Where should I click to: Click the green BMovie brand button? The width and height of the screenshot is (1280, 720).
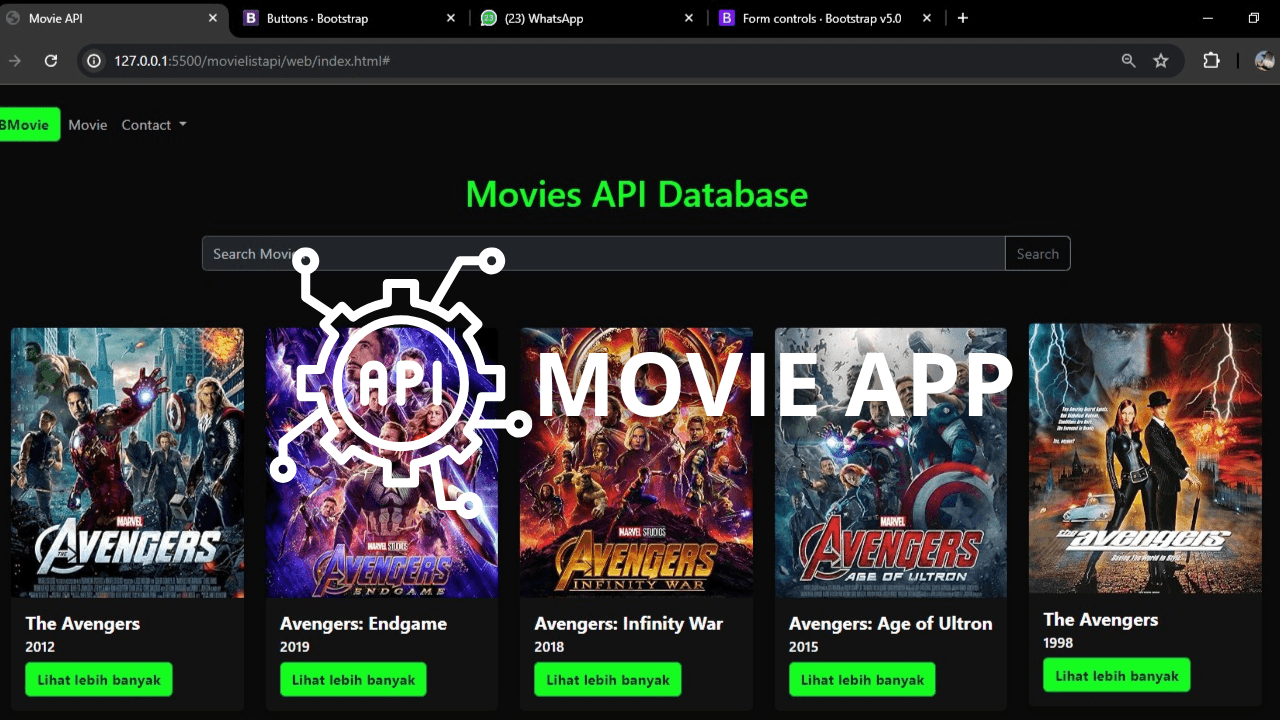[28, 125]
